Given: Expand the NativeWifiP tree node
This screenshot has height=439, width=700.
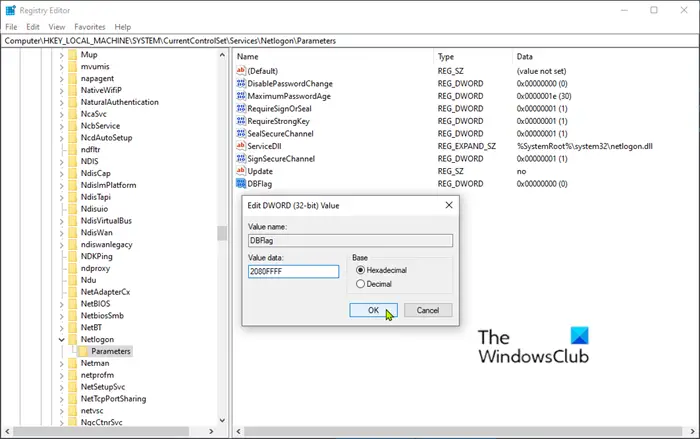Looking at the screenshot, I should tap(62, 91).
